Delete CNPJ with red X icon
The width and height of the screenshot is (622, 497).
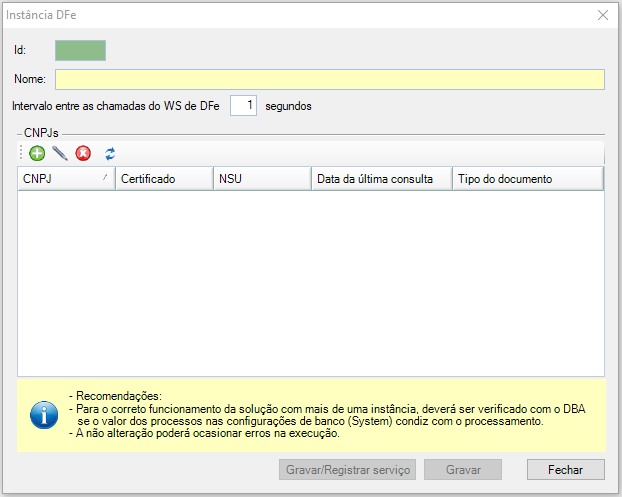point(83,154)
